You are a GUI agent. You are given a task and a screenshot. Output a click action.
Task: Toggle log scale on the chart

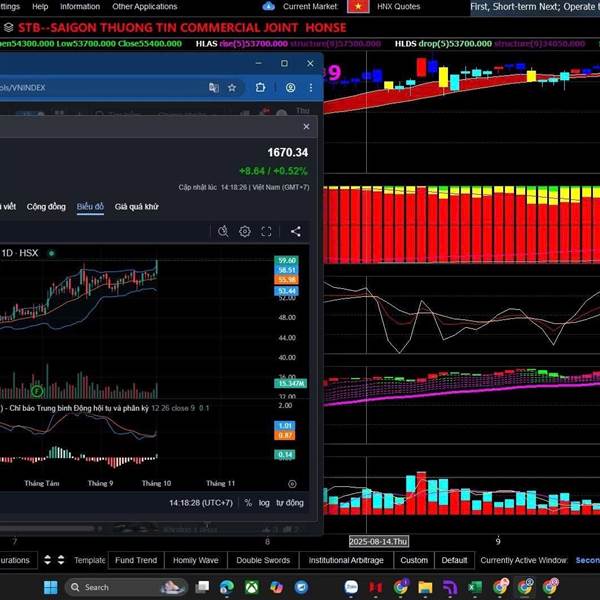(x=264, y=503)
